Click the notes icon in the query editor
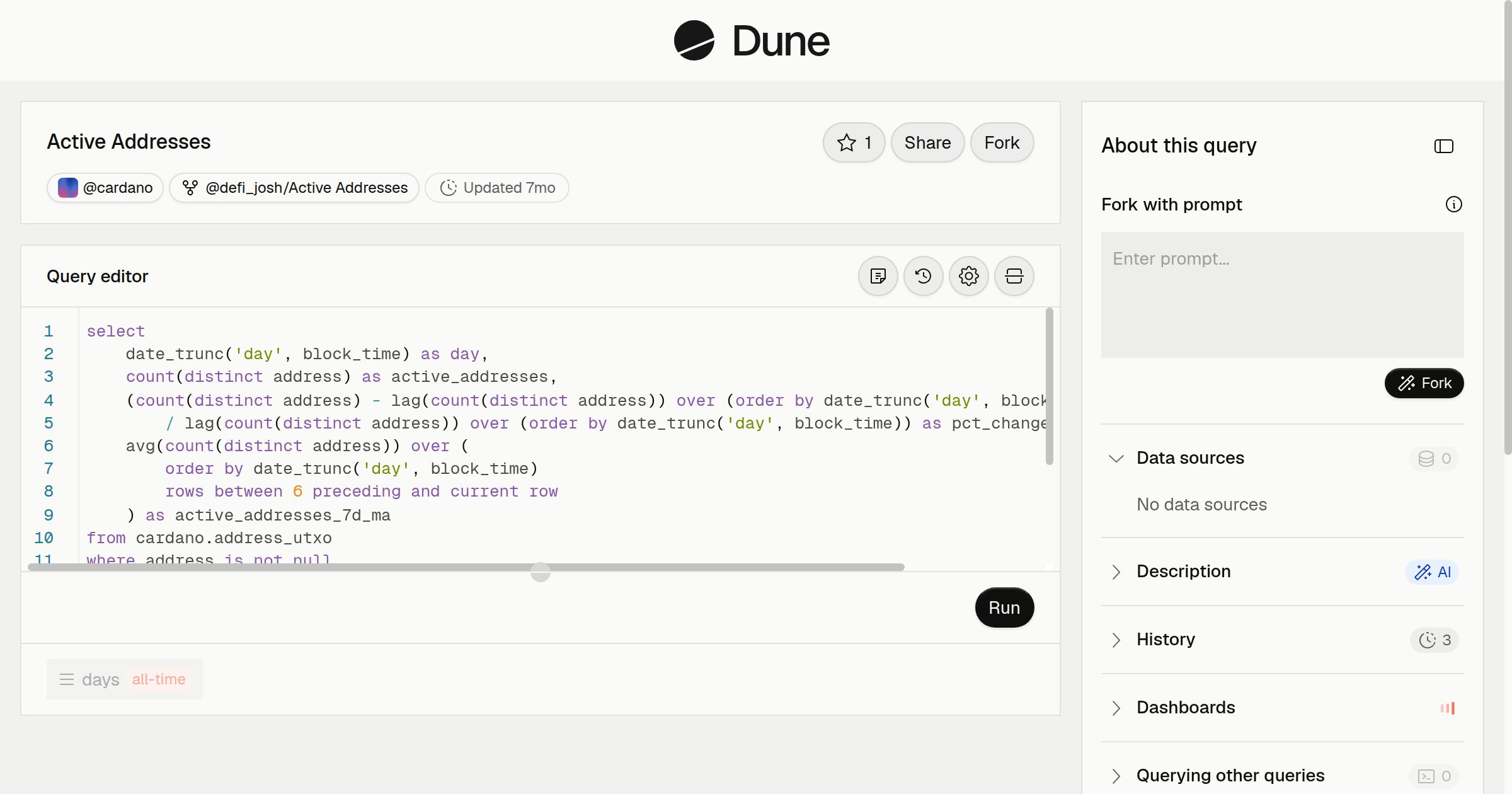 tap(878, 276)
